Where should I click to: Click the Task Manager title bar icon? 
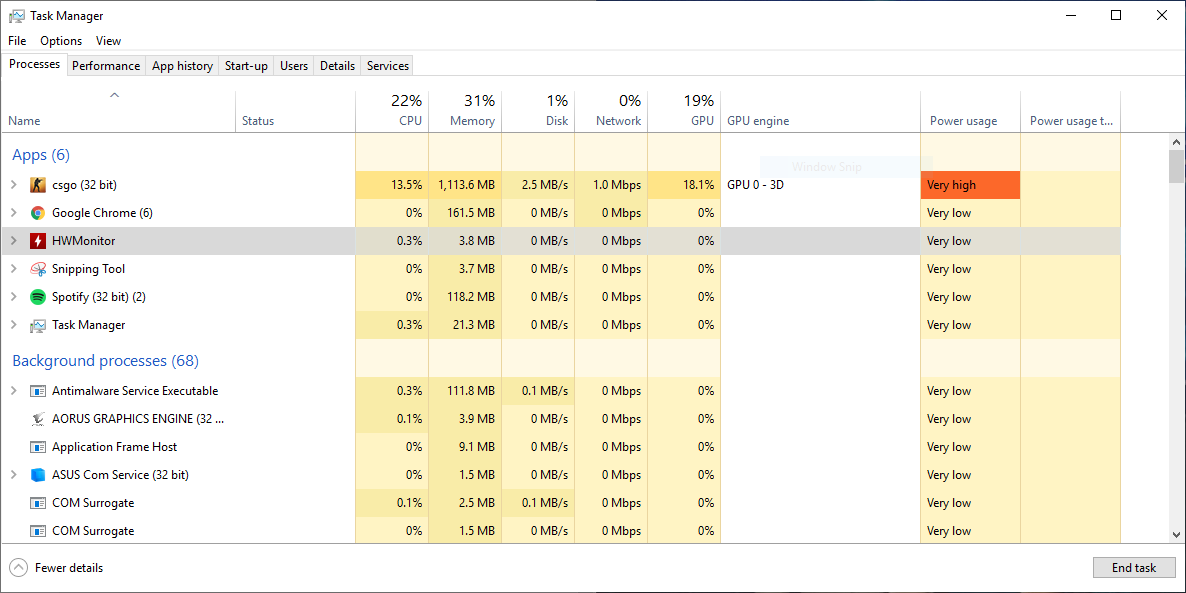pos(17,16)
